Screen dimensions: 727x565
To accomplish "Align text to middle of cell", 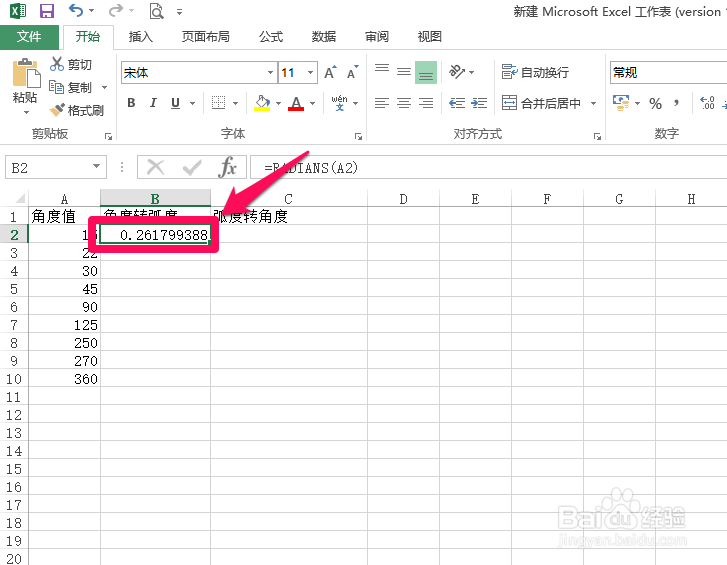I will (x=403, y=71).
